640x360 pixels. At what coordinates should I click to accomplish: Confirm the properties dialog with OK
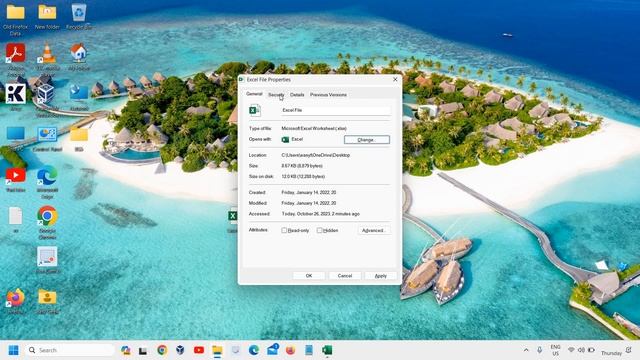[309, 276]
